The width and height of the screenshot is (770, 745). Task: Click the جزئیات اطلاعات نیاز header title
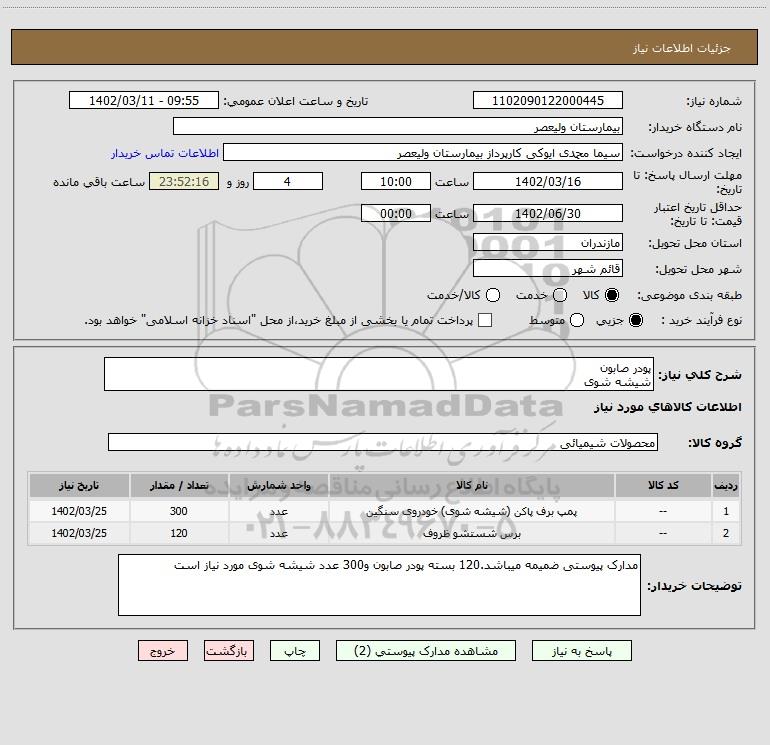coord(682,48)
